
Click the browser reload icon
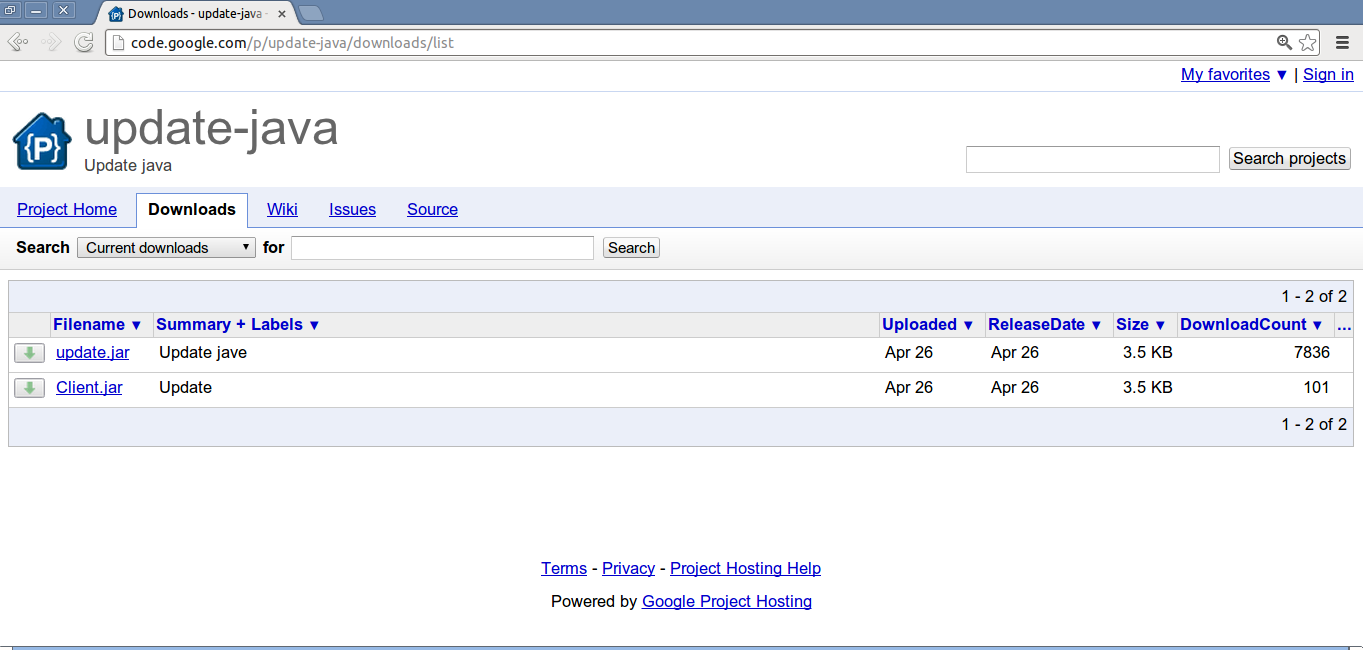[84, 42]
